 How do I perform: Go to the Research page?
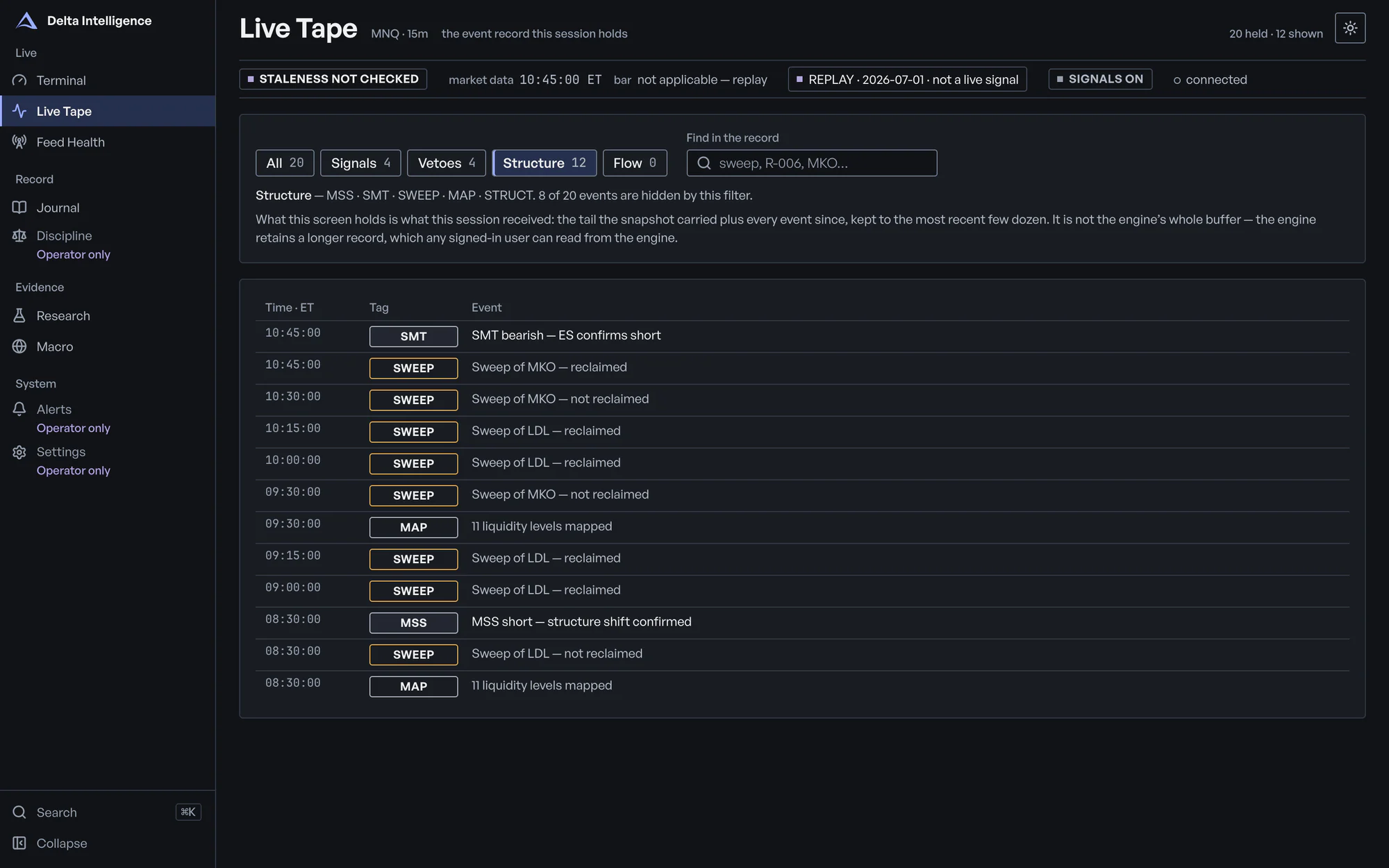click(63, 316)
